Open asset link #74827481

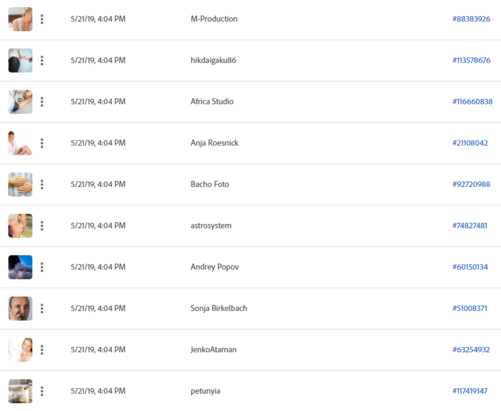point(470,226)
